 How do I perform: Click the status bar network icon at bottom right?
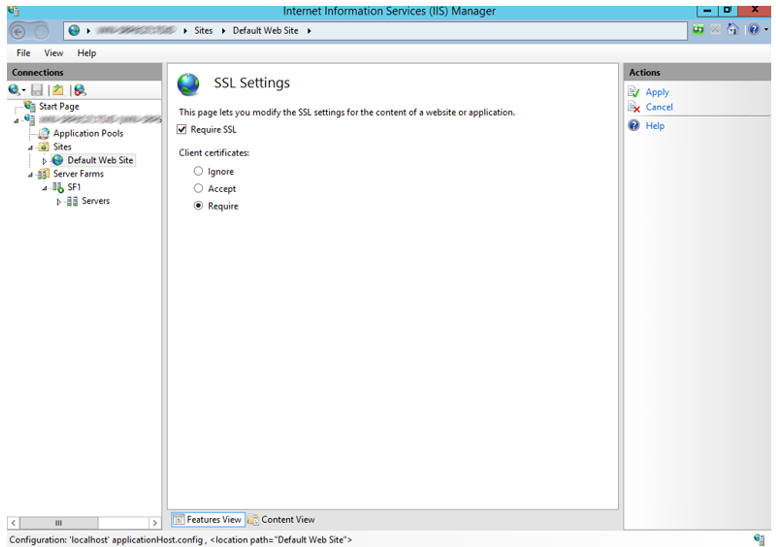(x=760, y=539)
